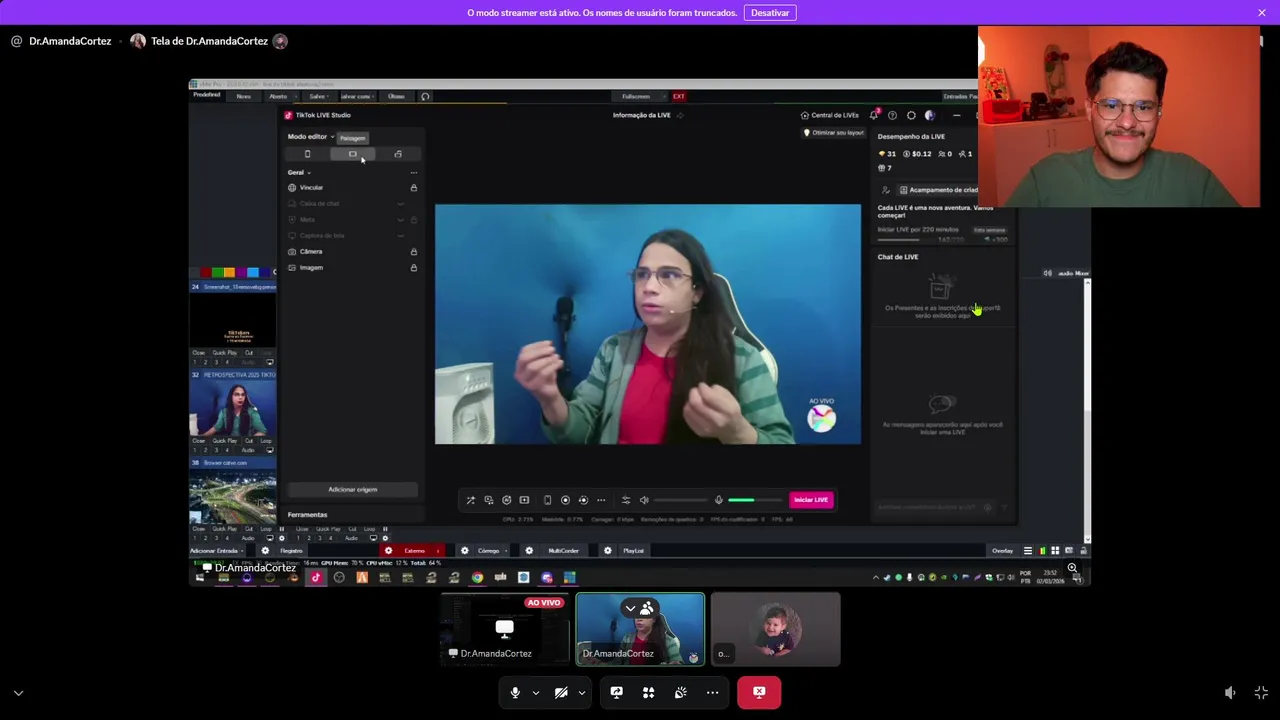Open Geral scene more options ellipsis
1280x720 pixels.
pos(413,172)
